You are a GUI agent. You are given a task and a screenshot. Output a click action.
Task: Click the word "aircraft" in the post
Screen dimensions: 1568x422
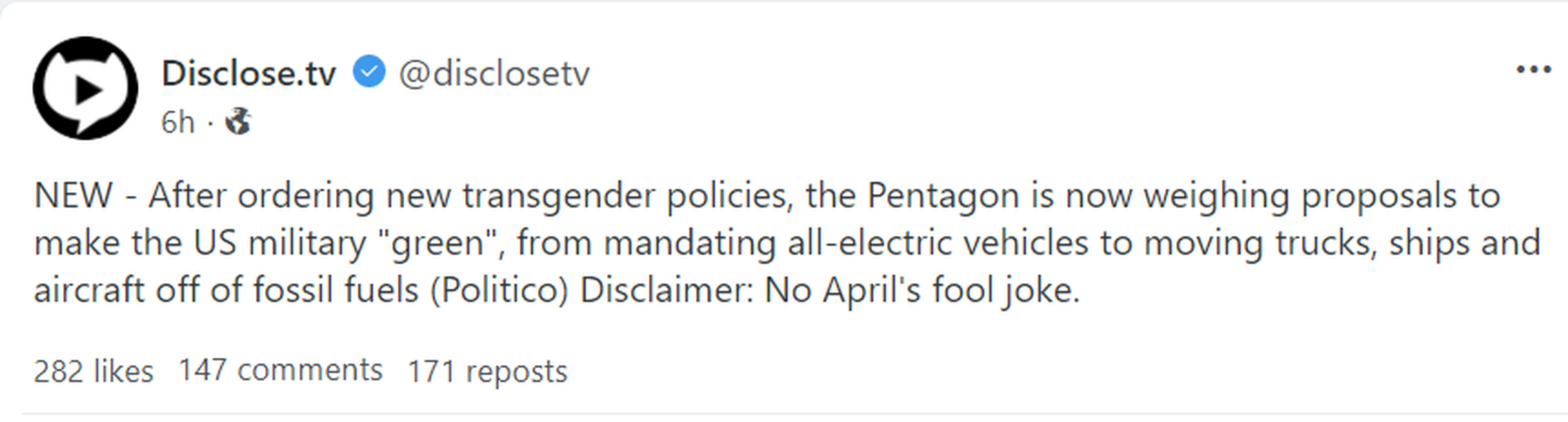(89, 289)
